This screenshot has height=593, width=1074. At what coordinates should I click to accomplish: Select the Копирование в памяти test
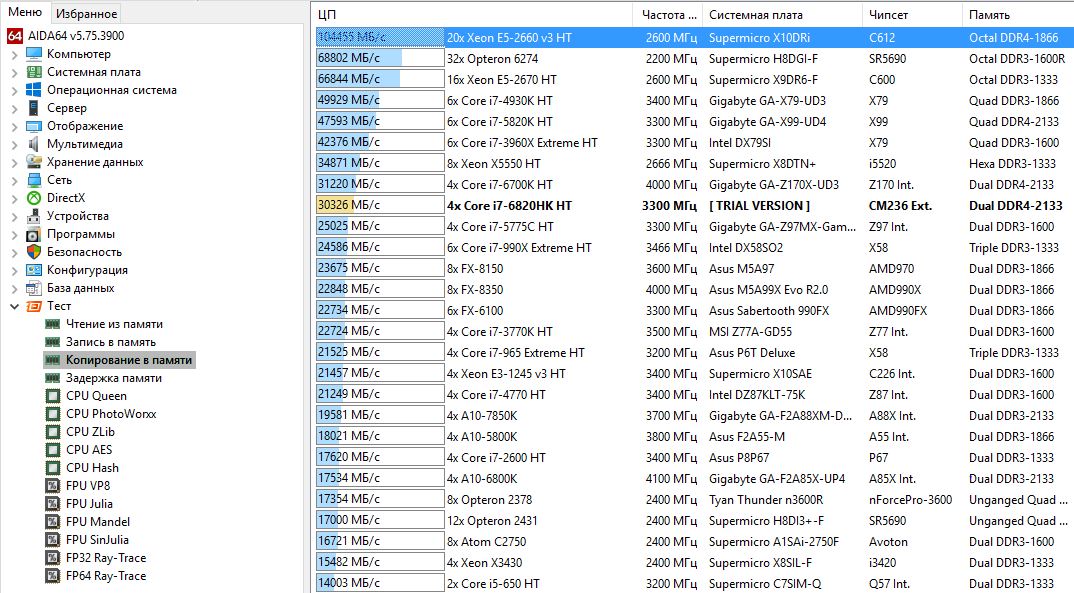pos(119,359)
